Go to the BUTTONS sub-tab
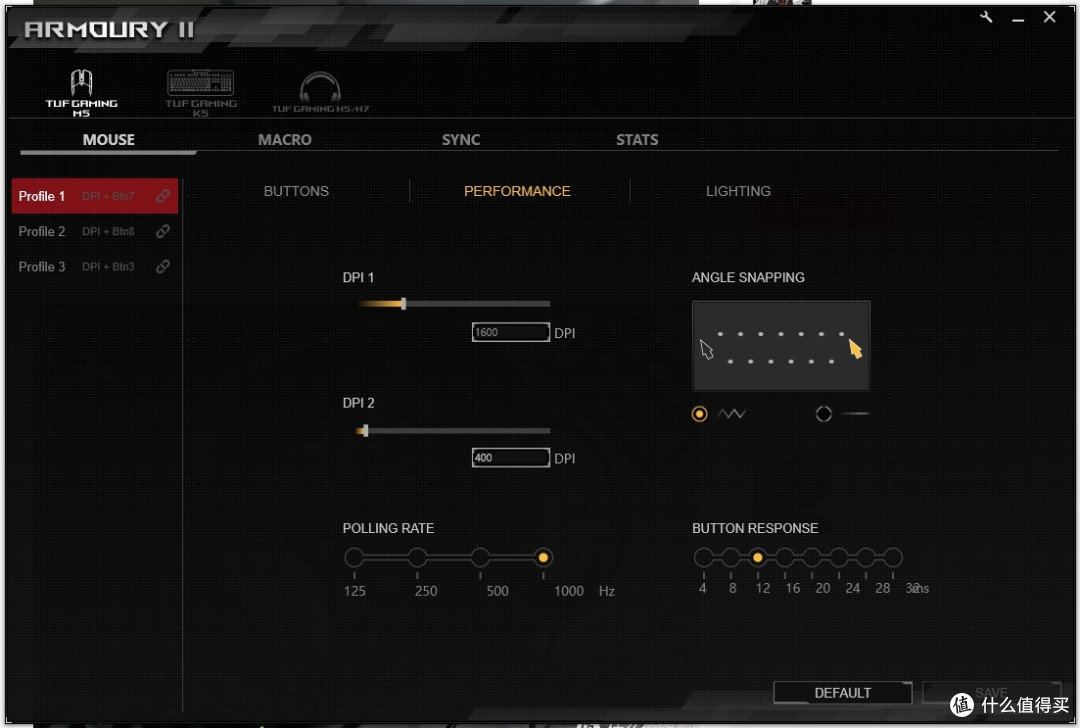Image resolution: width=1080 pixels, height=728 pixels. [x=296, y=191]
